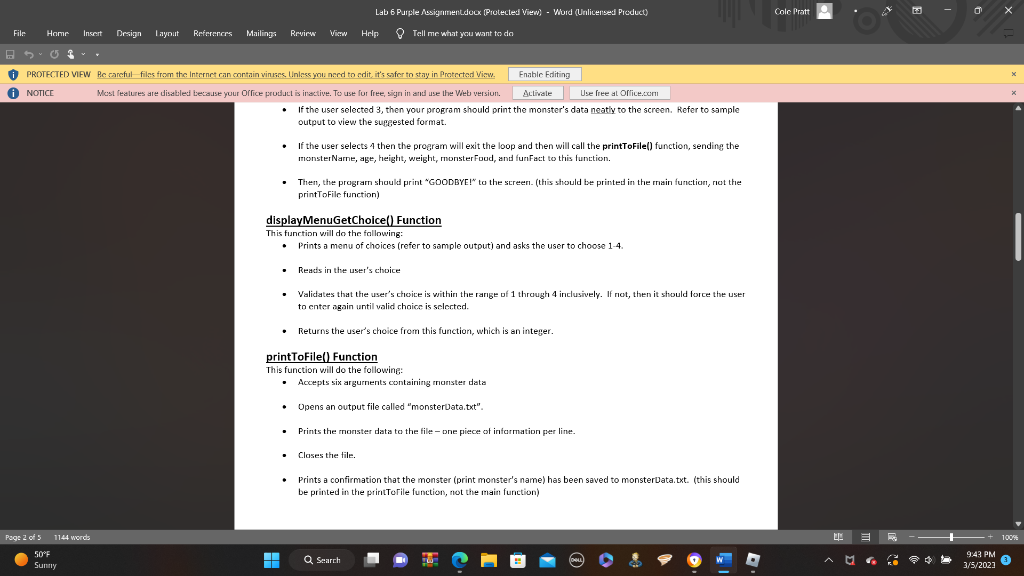Expand the Customize Quick Access Toolbar dropdown
Image resolution: width=1024 pixels, height=576 pixels.
(96, 57)
